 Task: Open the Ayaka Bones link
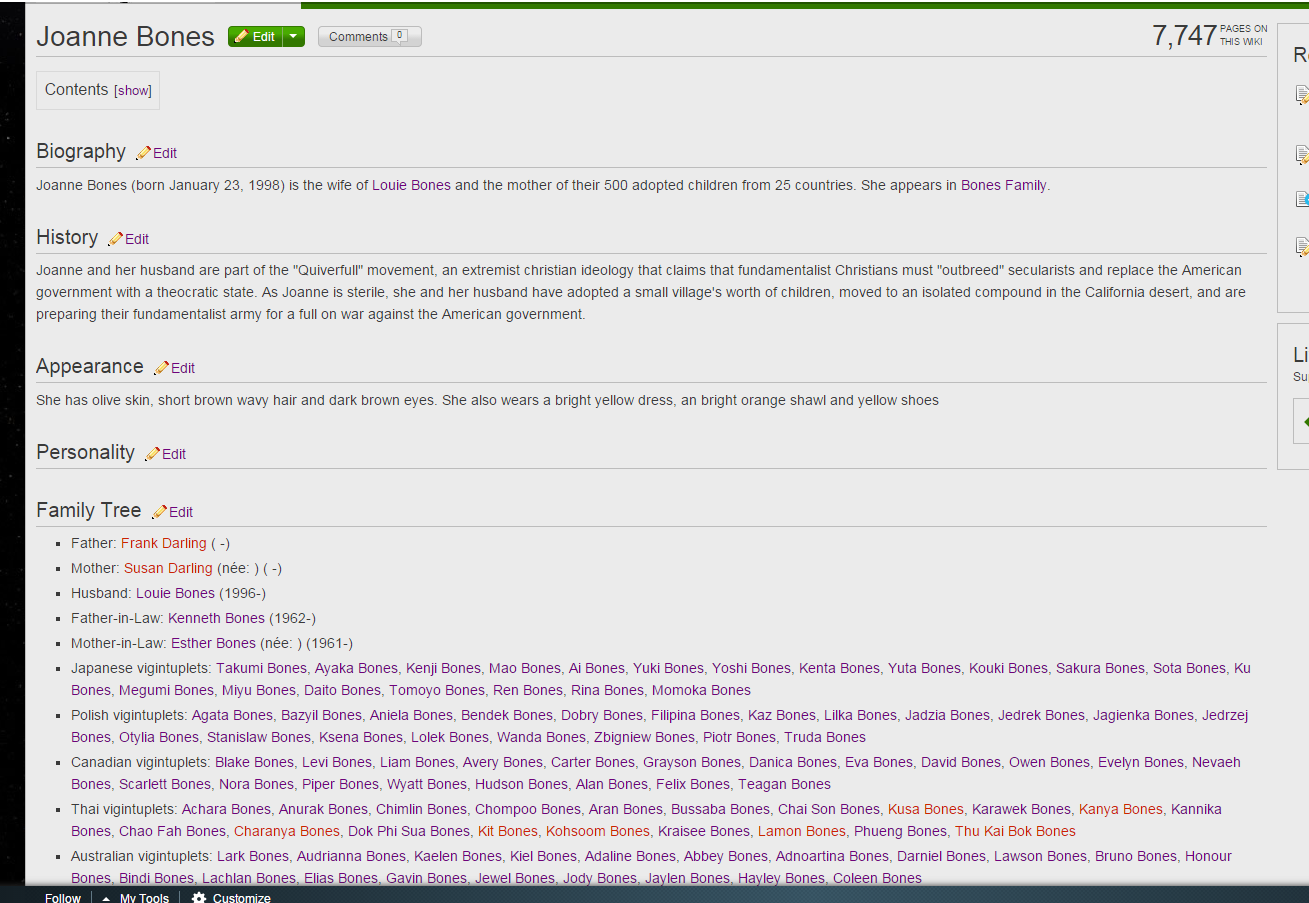pos(356,668)
